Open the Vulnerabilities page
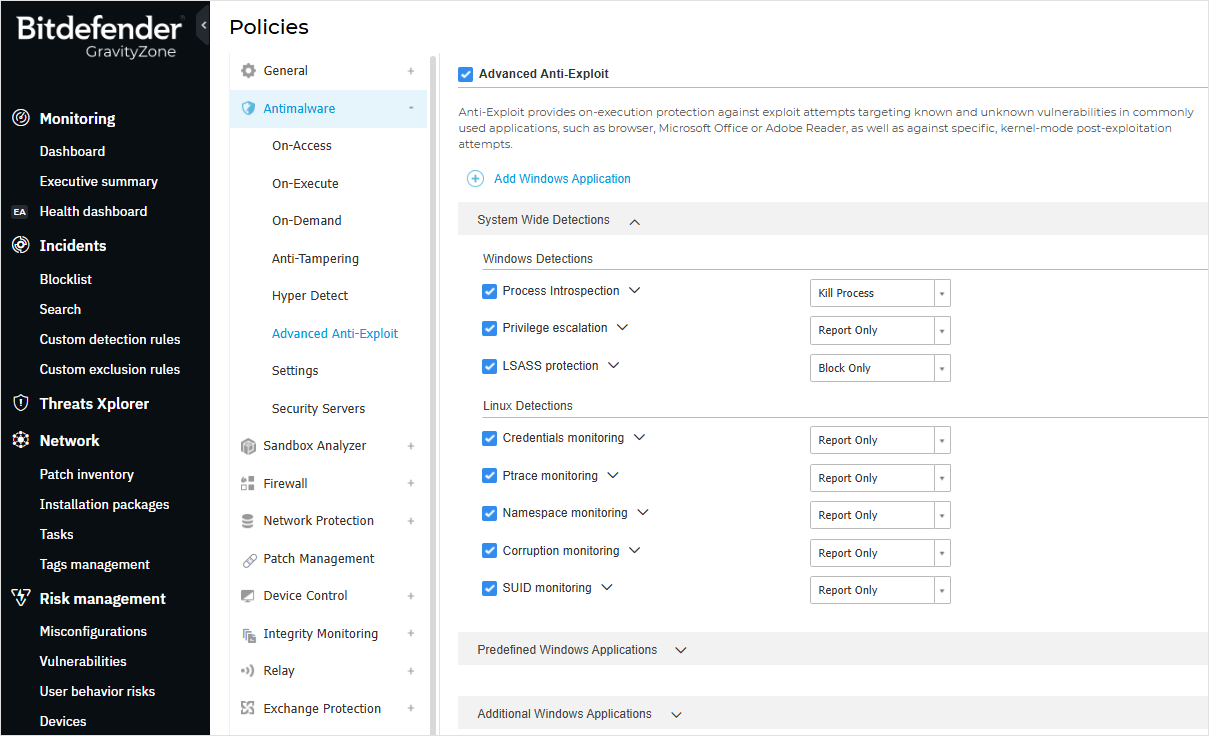 (83, 662)
